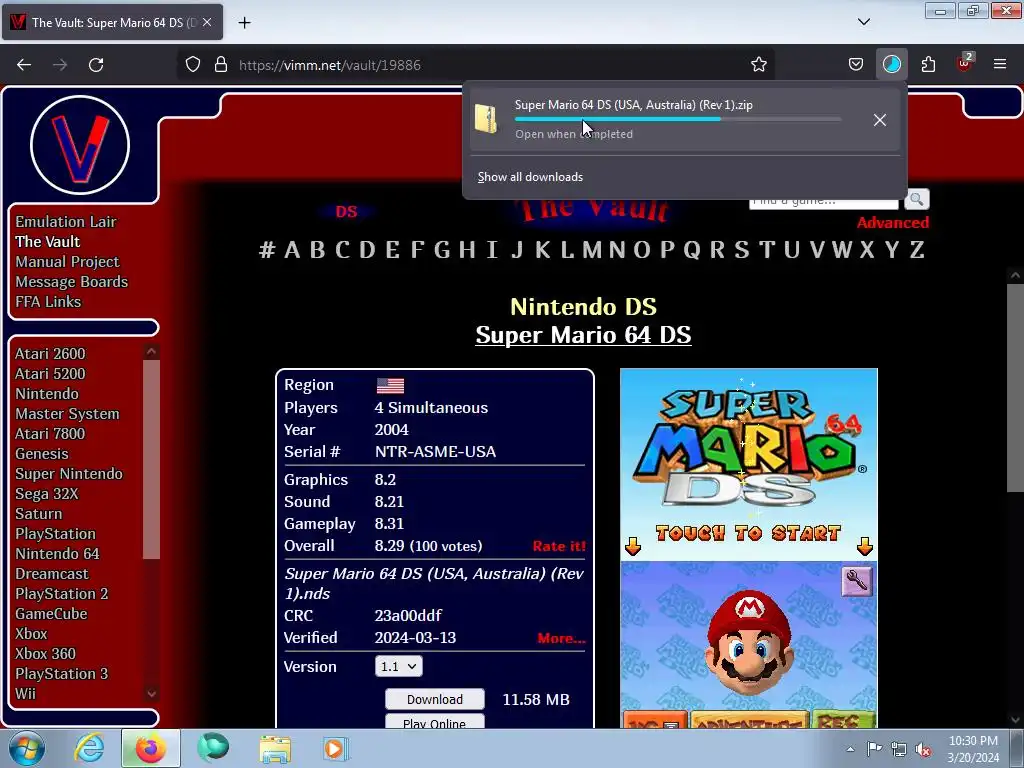
Task: Click the muted volume tray icon
Action: click(x=923, y=750)
